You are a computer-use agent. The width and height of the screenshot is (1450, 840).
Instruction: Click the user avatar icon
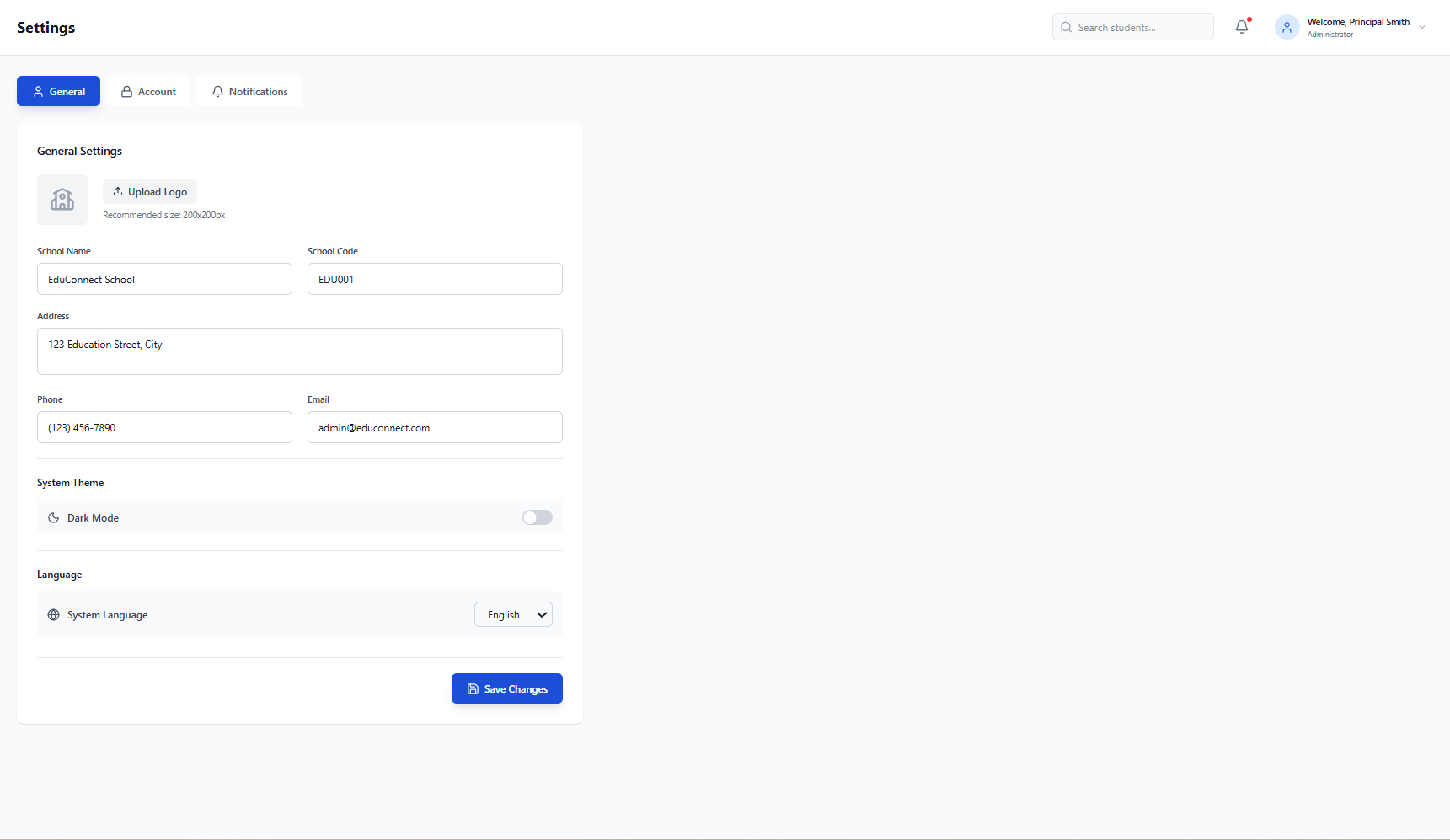coord(1287,27)
